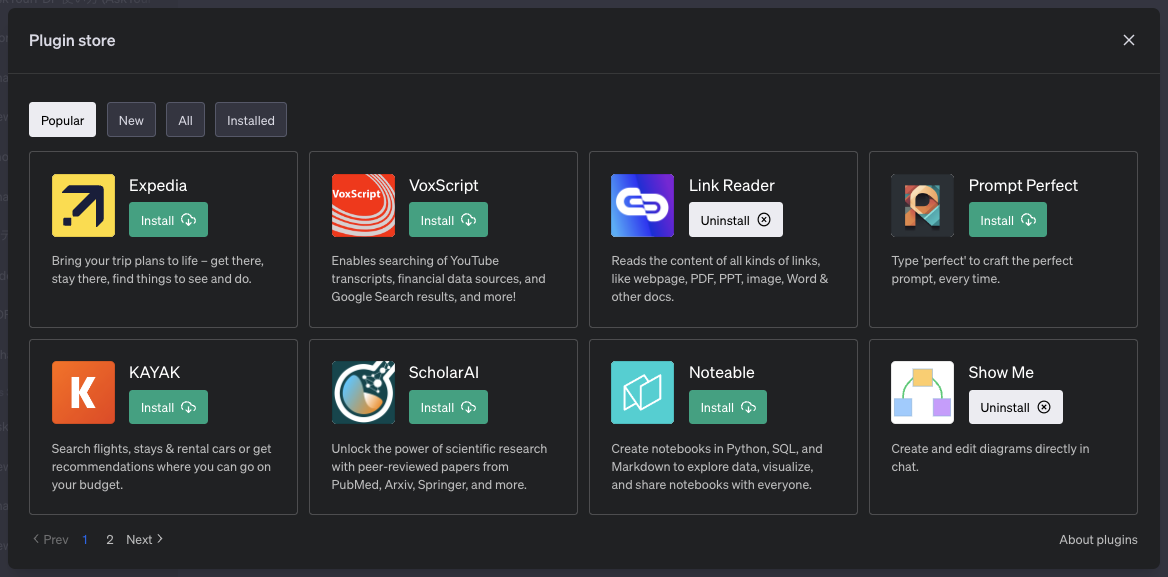Click the KAYAK orange K icon
1168x577 pixels.
click(83, 392)
